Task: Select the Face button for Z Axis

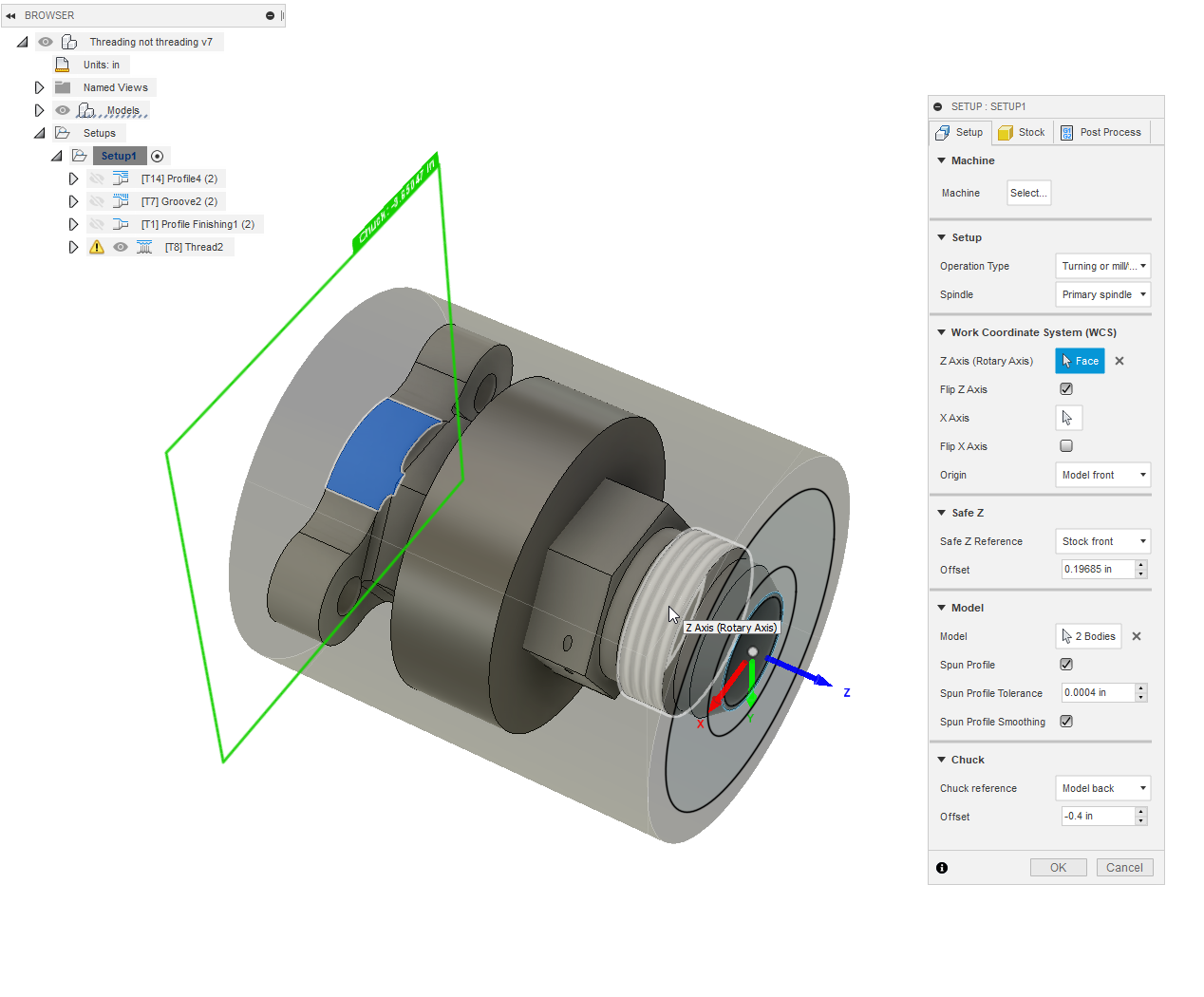Action: (x=1080, y=361)
